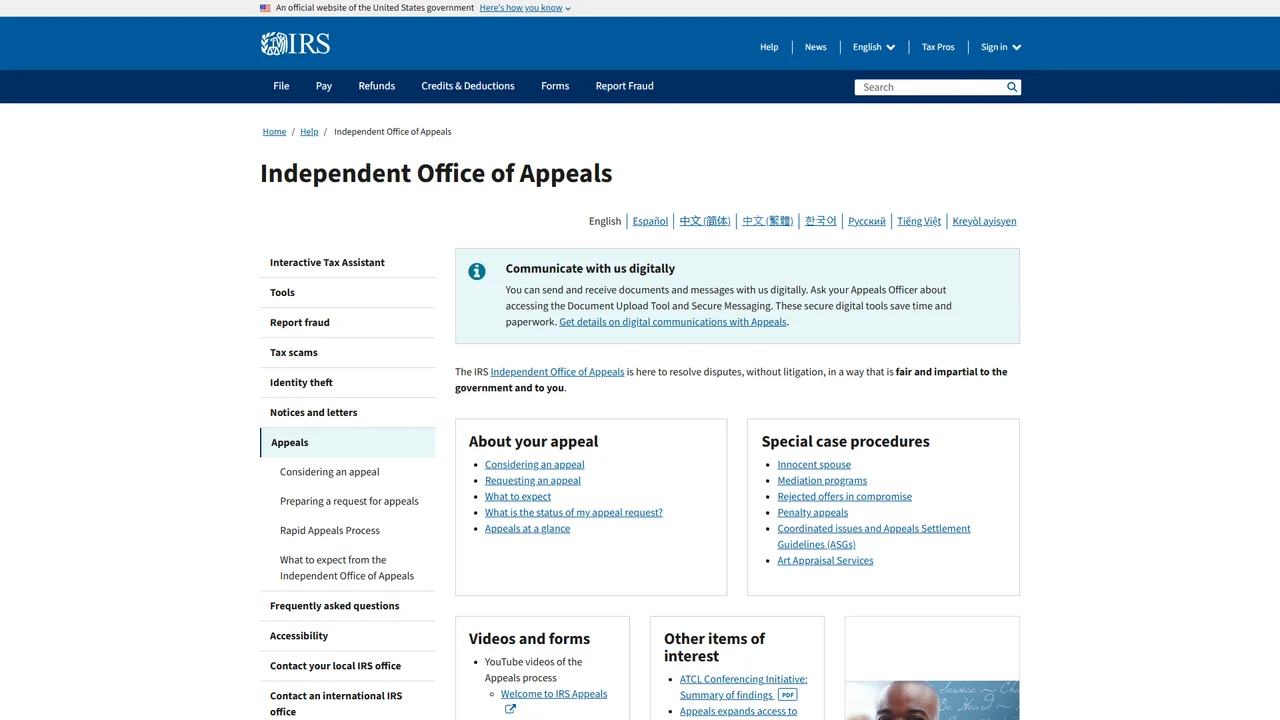Click the photo thumbnail of the man
1280x720 pixels.
932,700
